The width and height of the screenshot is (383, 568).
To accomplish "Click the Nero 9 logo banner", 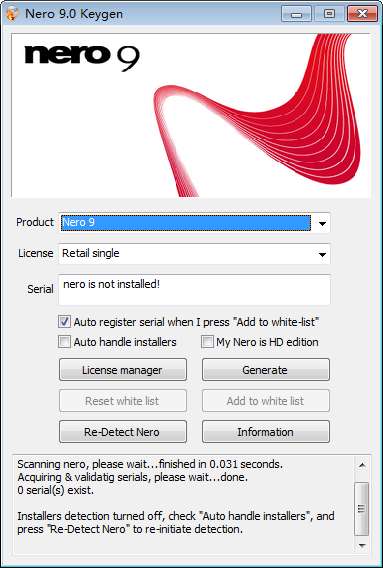I will pyautogui.click(x=191, y=115).
